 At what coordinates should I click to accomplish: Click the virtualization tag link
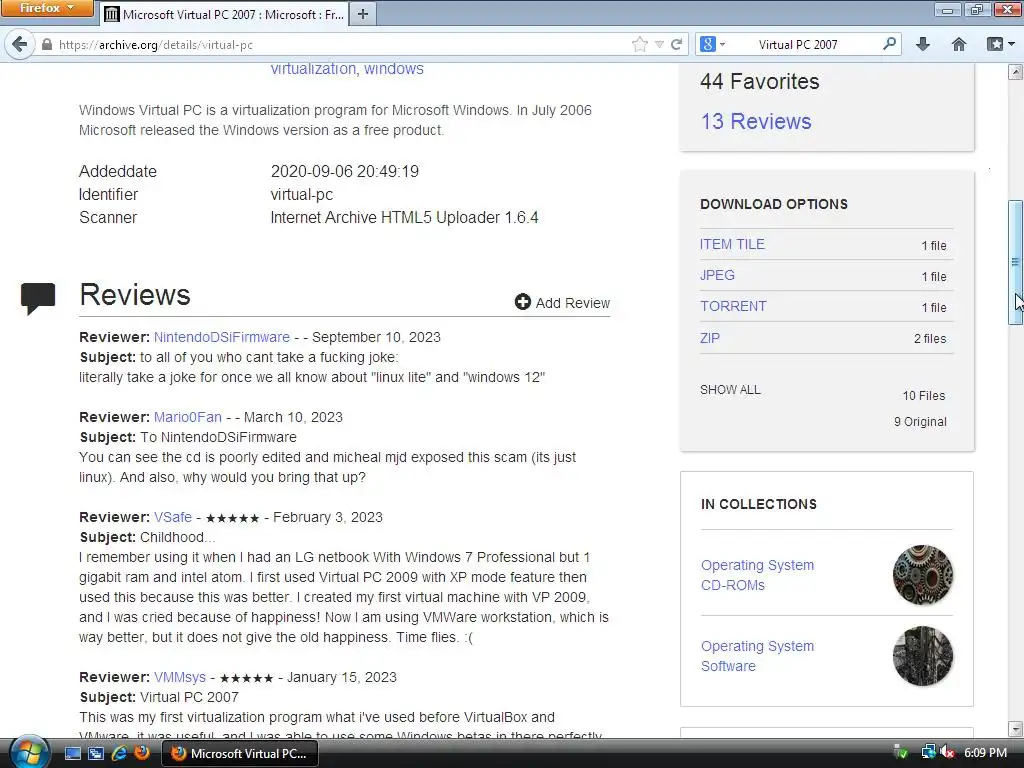point(313,69)
